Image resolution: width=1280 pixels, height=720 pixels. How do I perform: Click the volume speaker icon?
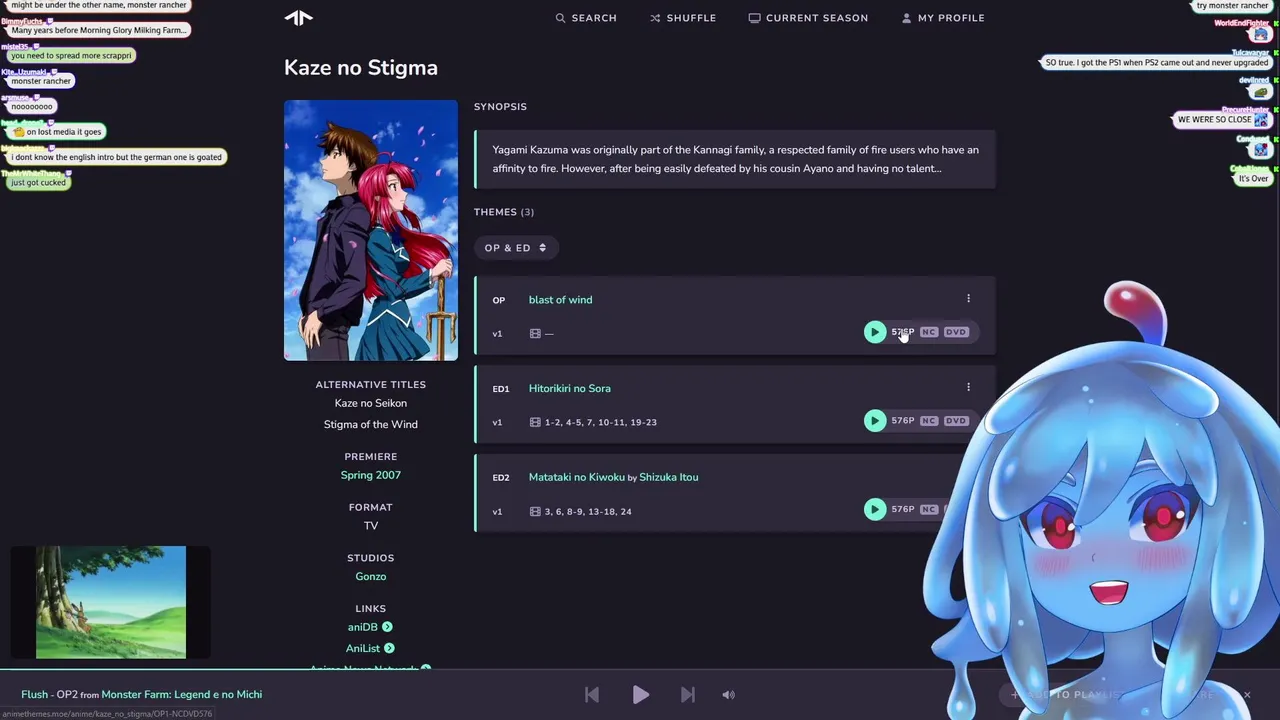click(x=728, y=695)
